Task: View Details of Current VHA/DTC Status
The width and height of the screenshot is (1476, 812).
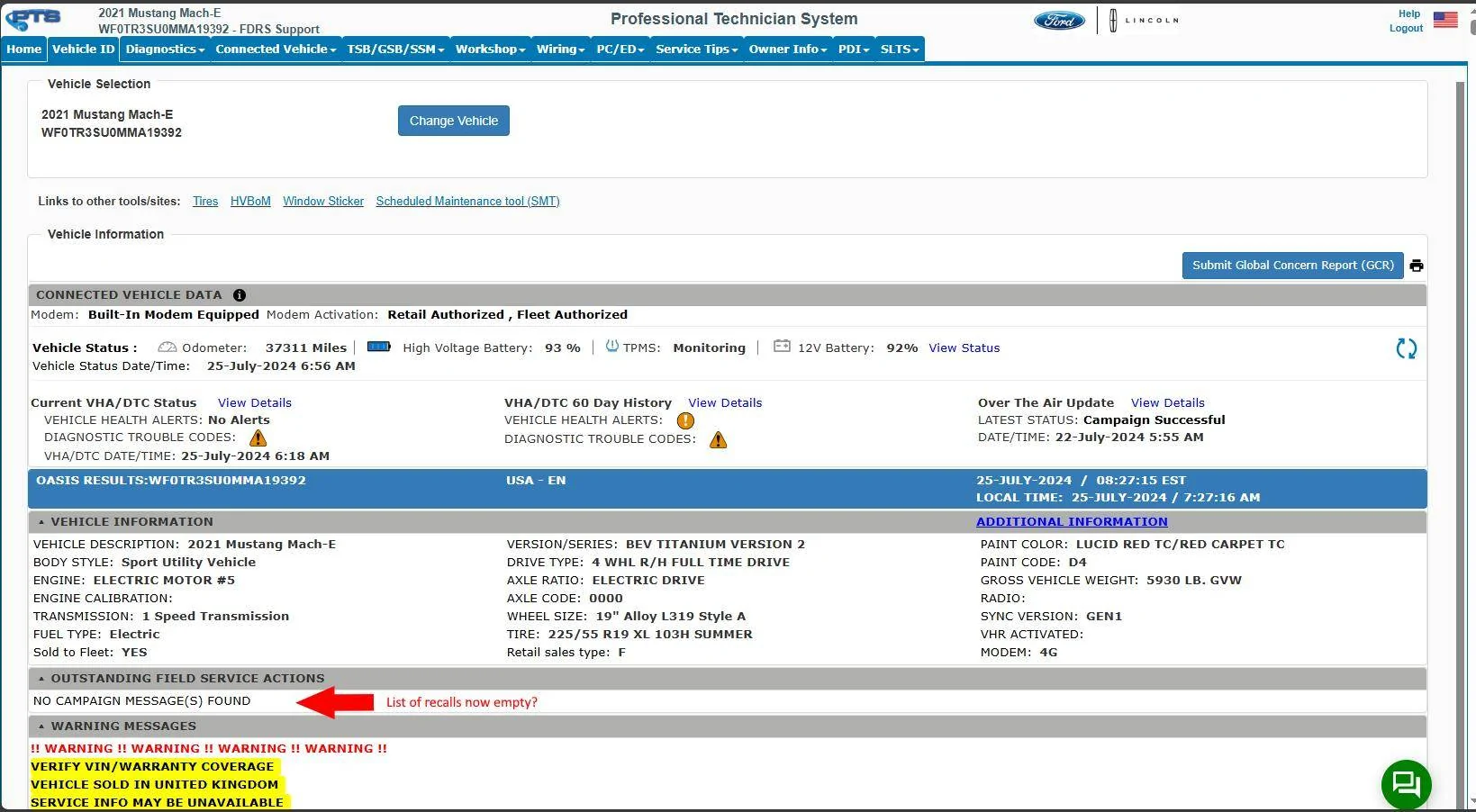Action: click(x=255, y=403)
